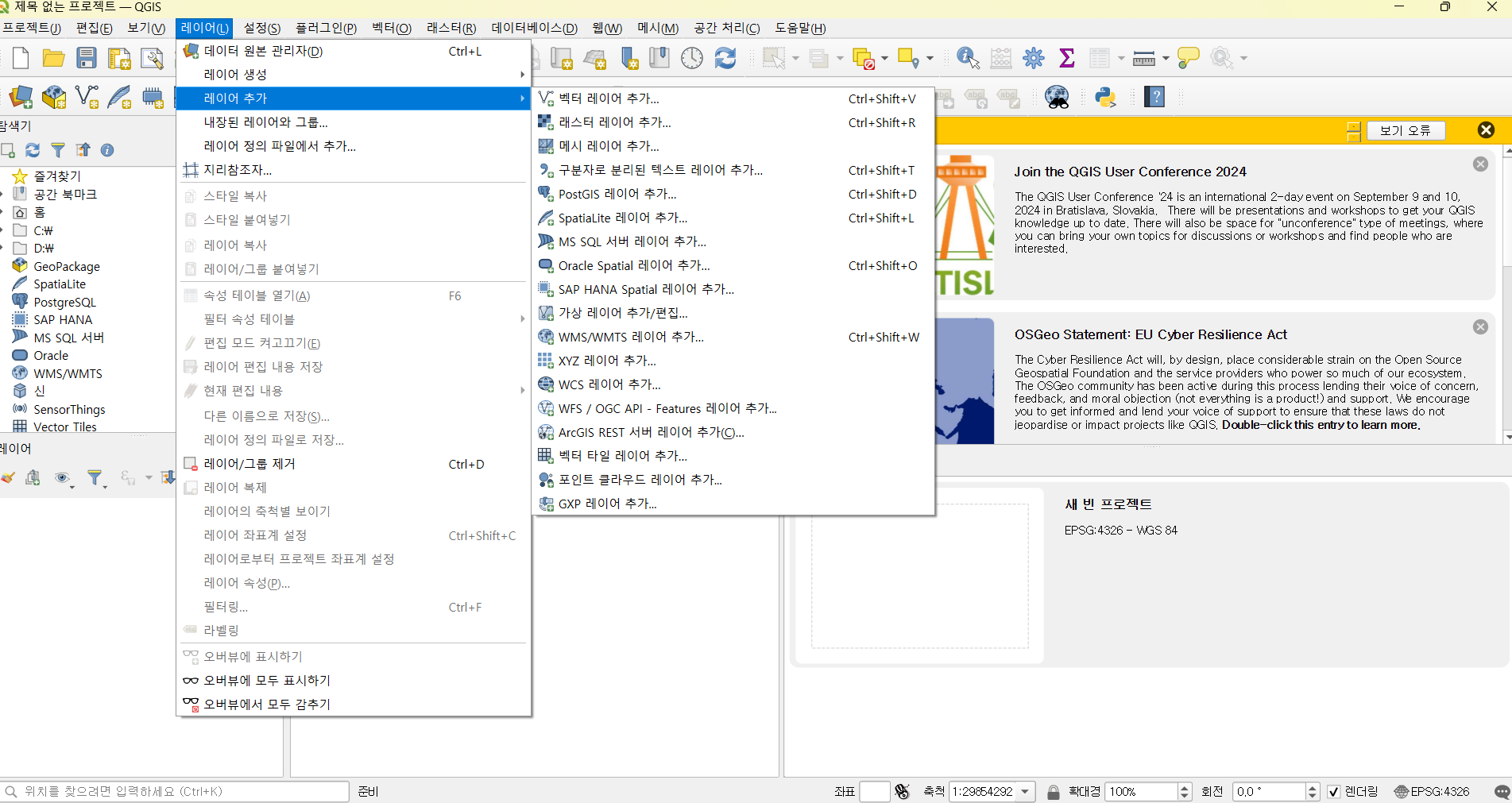Image resolution: width=1512 pixels, height=803 pixels.
Task: Select WMS/WMTS in Browser tree
Action: coord(68,373)
